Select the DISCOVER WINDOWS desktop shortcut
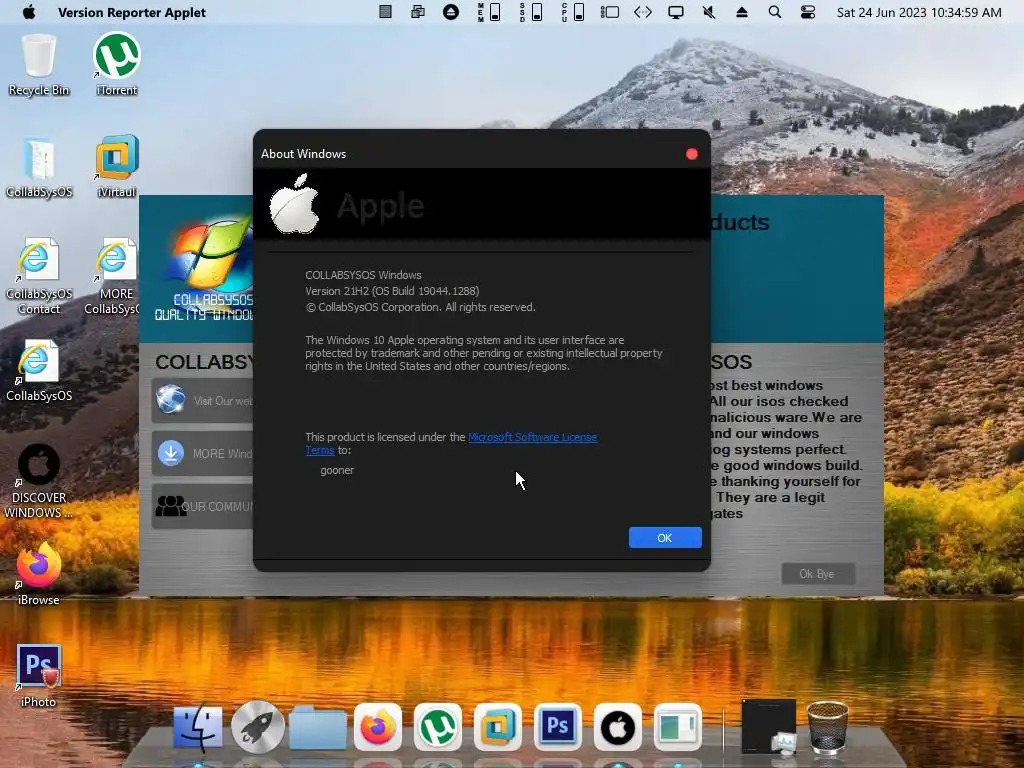The width and height of the screenshot is (1024, 768). [x=39, y=481]
